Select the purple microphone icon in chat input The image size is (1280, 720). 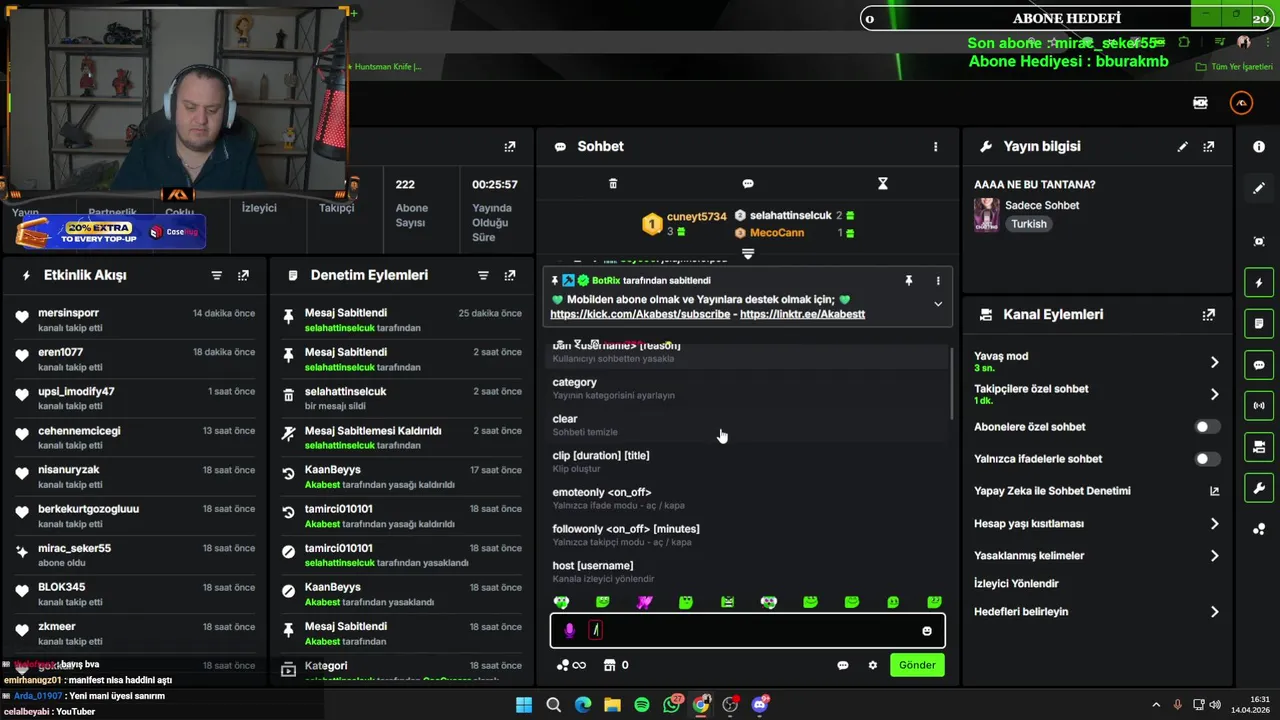[569, 630]
